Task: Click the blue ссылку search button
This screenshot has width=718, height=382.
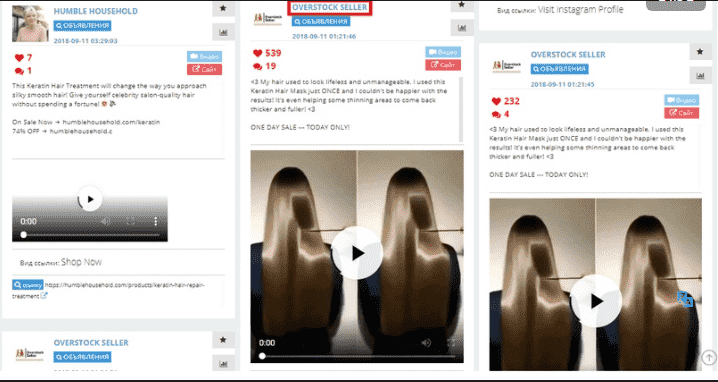Action: (27, 285)
